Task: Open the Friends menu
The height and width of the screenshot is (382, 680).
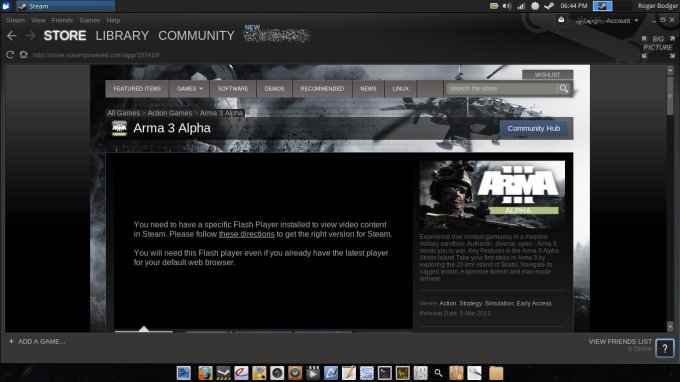Action: pos(62,20)
